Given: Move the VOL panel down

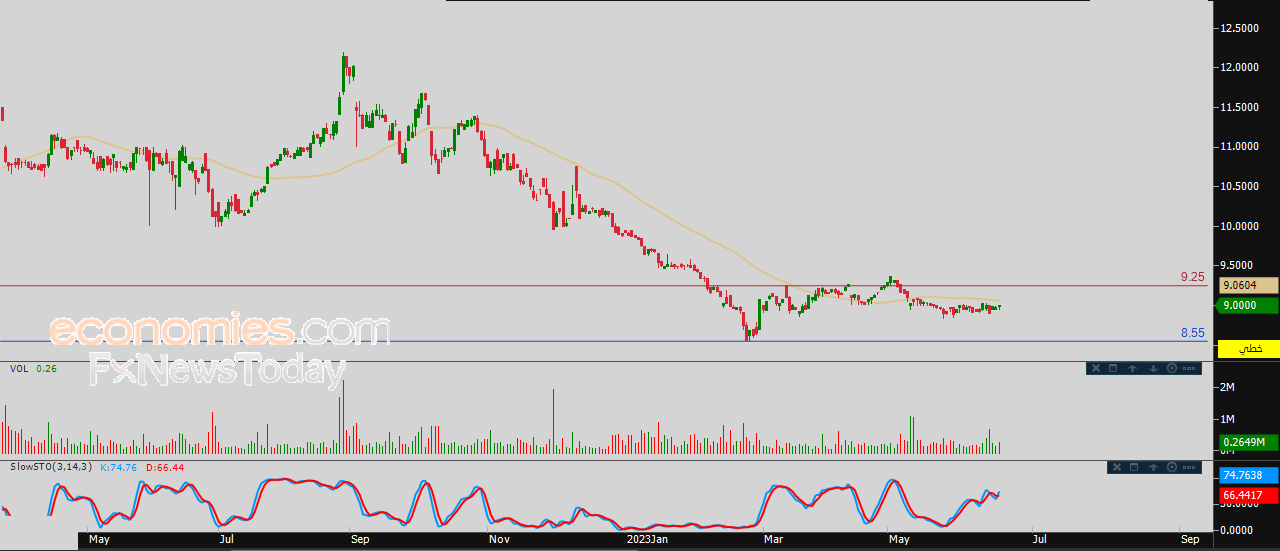Looking at the screenshot, I should [1152, 368].
